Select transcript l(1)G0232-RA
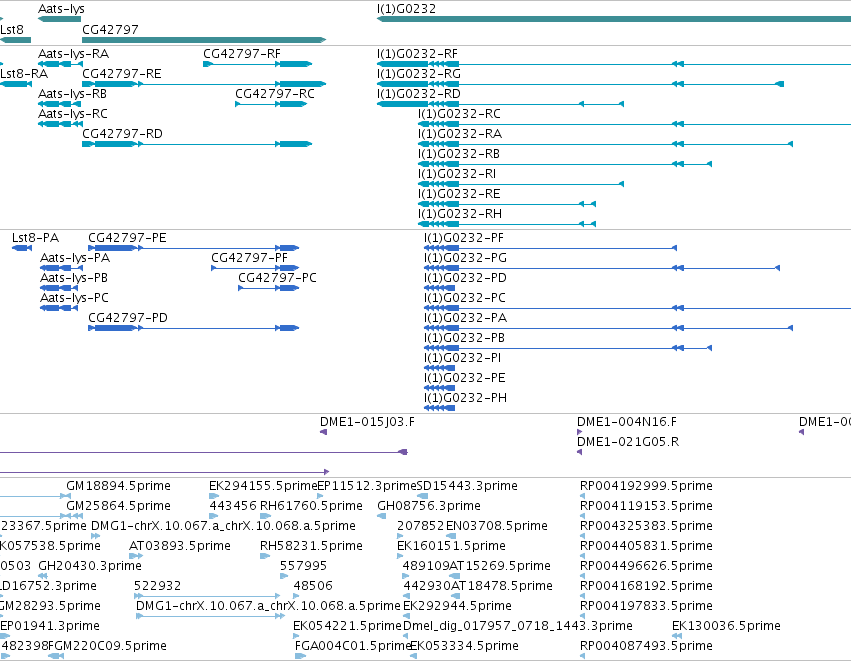Image resolution: width=851 pixels, height=661 pixels. tap(606, 144)
